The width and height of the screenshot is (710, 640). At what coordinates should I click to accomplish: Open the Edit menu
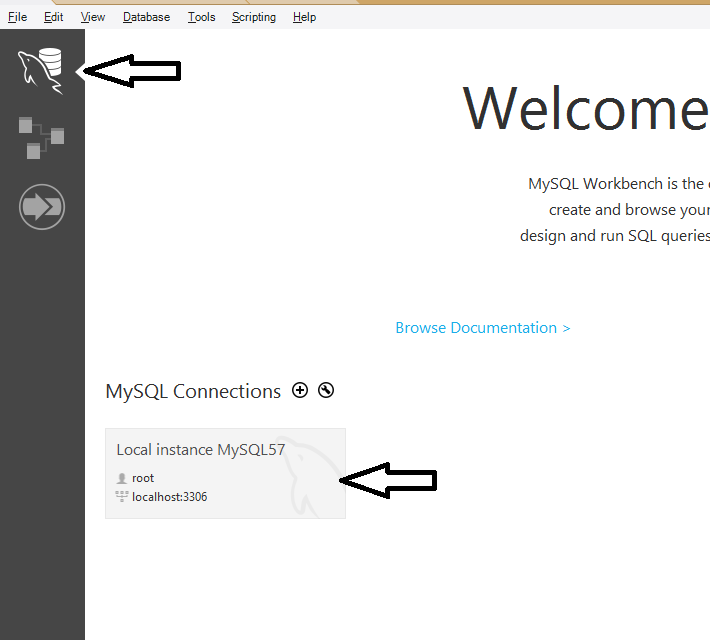point(53,17)
